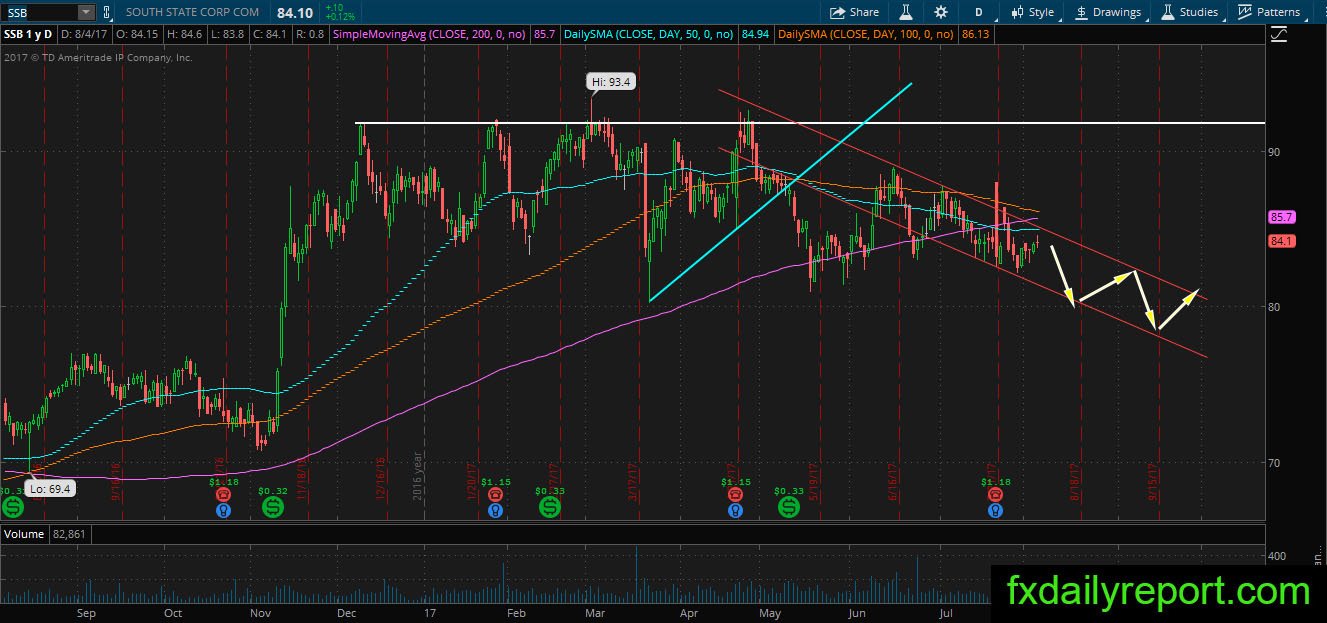Screen dimensions: 1327x623
Task: Click the 84.10 last price quote
Action: (x=297, y=12)
